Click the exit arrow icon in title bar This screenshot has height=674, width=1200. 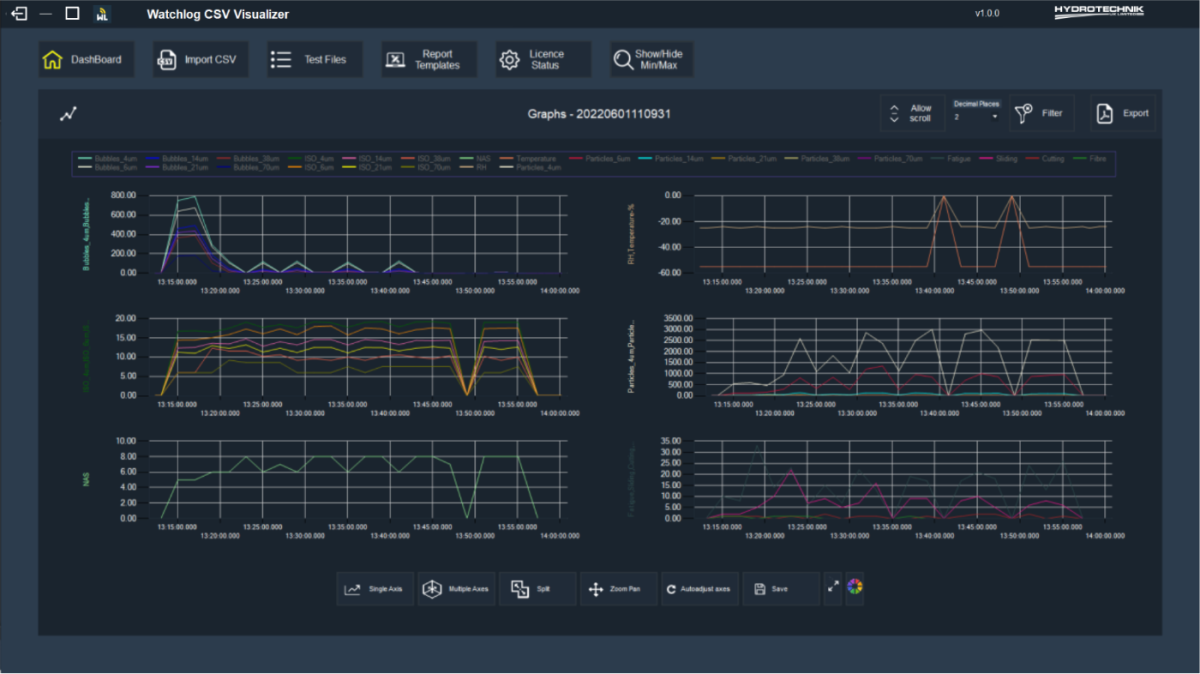[19, 14]
